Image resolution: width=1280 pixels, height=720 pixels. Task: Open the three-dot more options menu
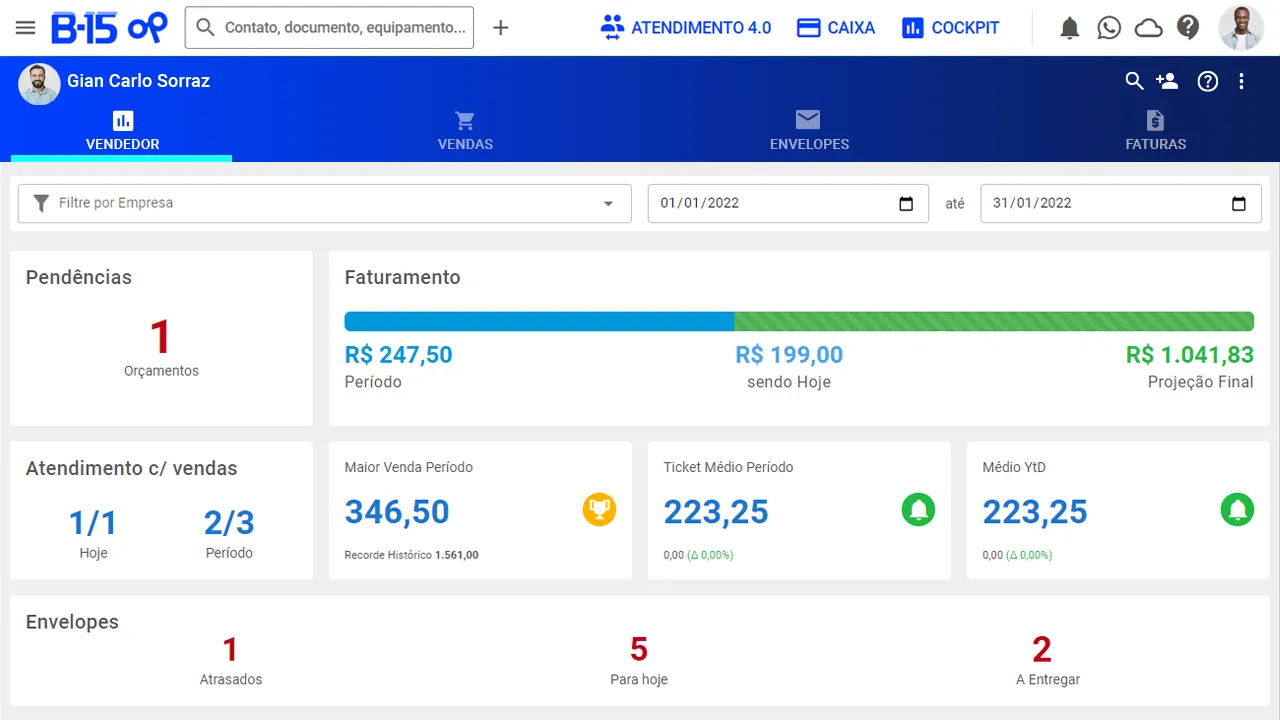[x=1241, y=81]
